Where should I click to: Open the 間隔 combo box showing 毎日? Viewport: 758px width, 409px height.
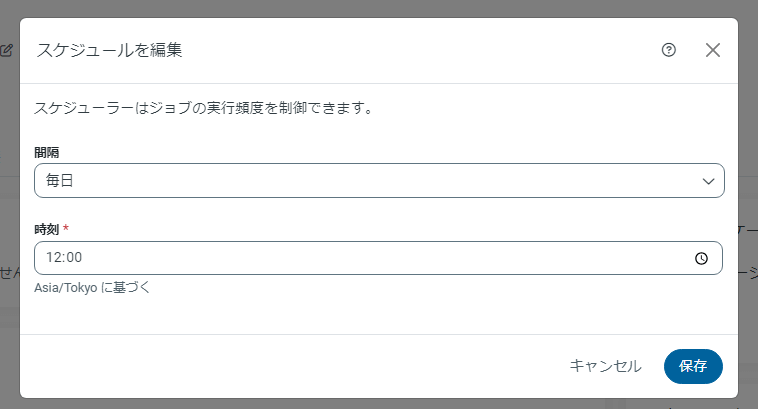(x=378, y=181)
